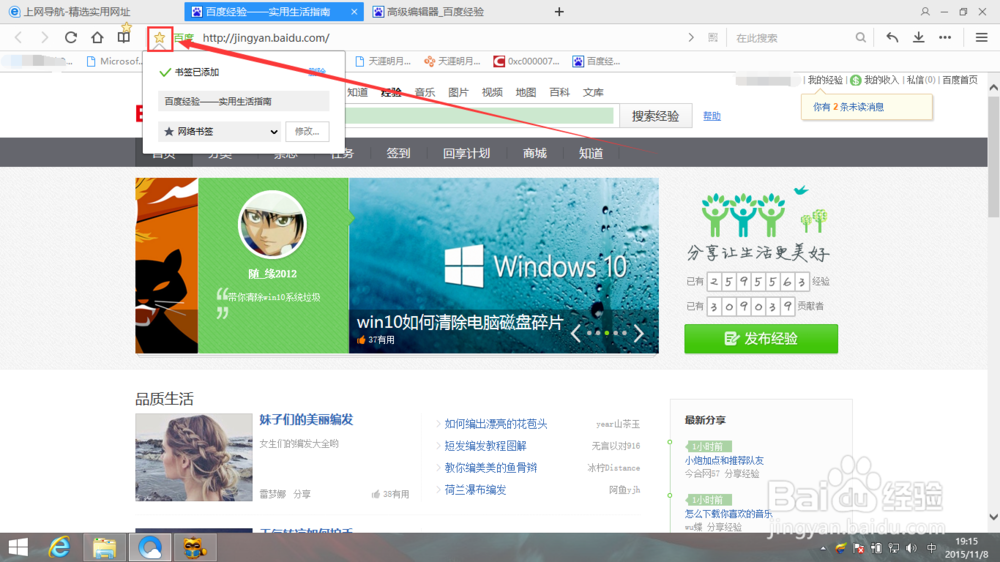The width and height of the screenshot is (1000, 562).
Task: Click the 搜索经验 search button
Action: 656,116
